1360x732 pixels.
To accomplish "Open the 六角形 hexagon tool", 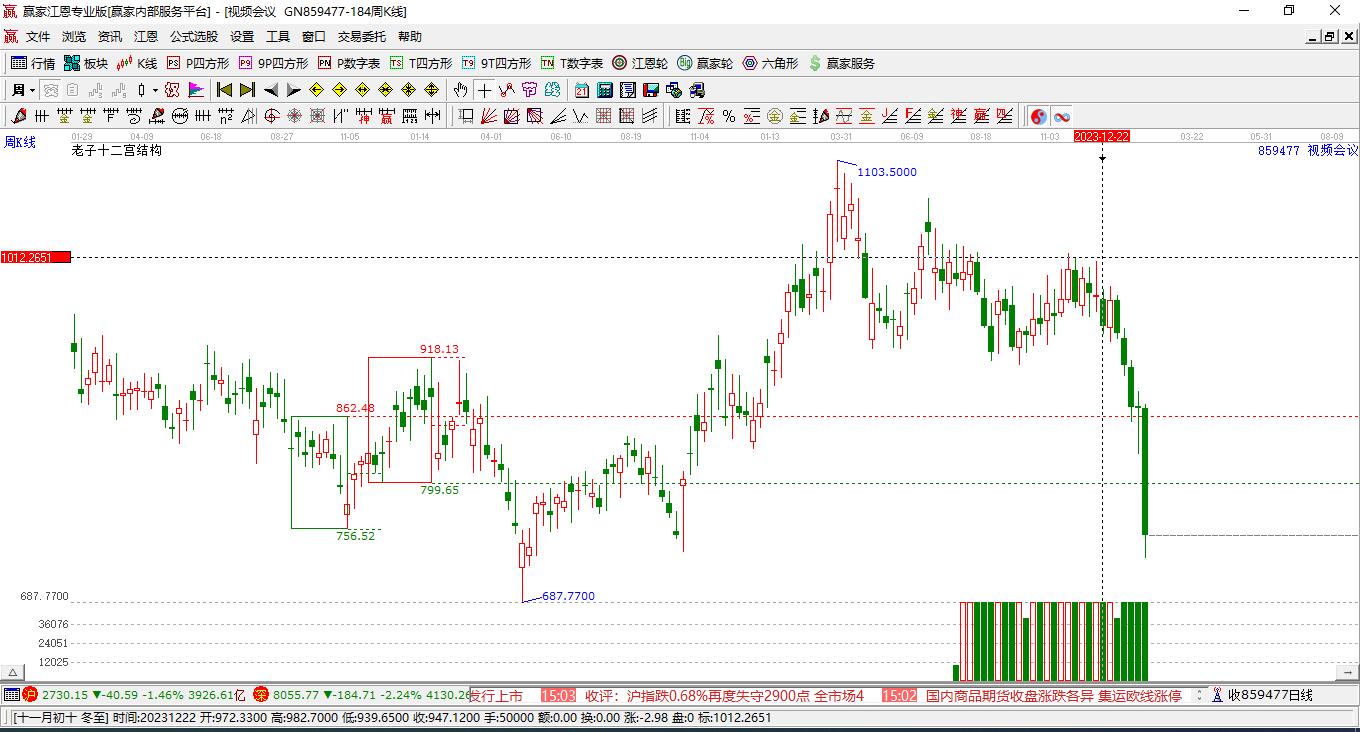I will pos(770,63).
